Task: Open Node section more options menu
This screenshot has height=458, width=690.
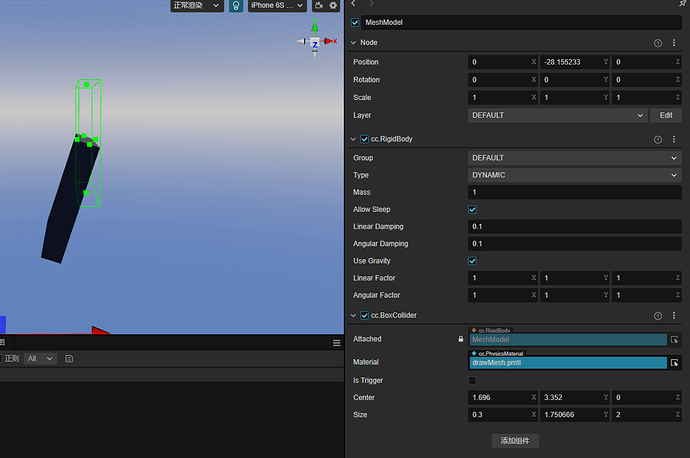Action: 674,43
